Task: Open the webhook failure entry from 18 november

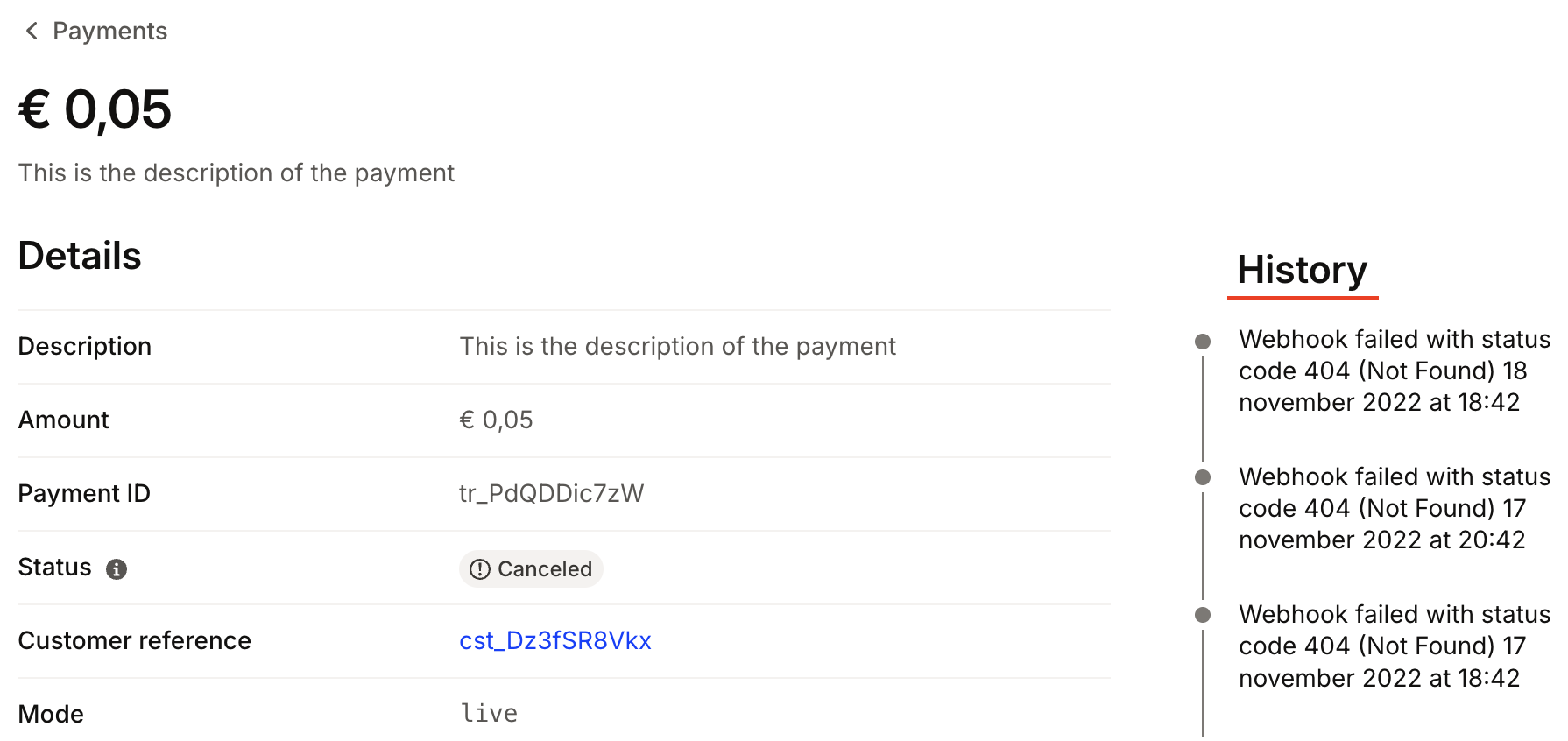Action: 1393,371
